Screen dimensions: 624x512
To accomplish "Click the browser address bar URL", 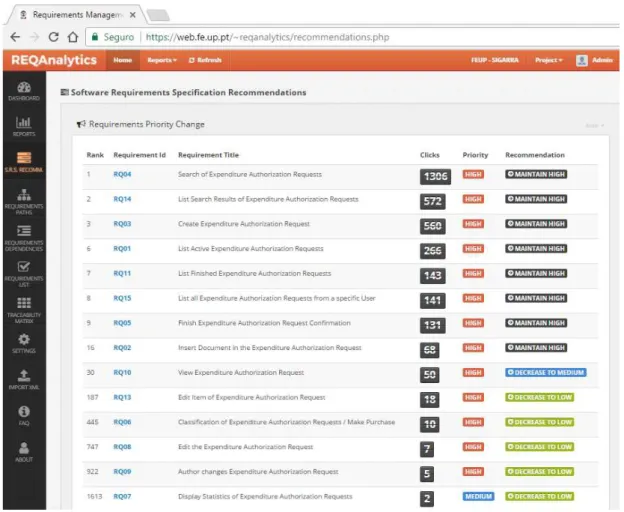I will 267,37.
